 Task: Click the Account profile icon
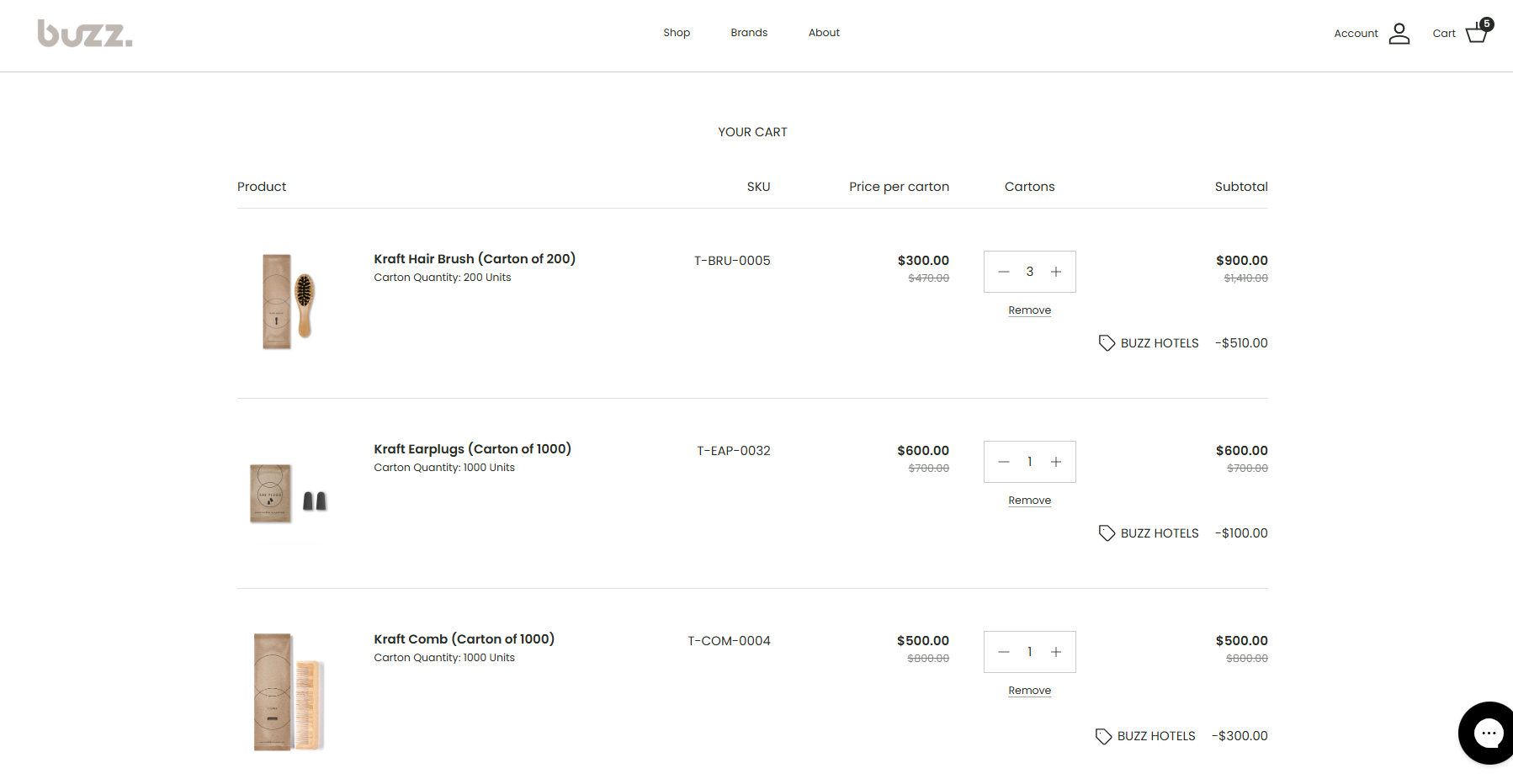pos(1399,34)
